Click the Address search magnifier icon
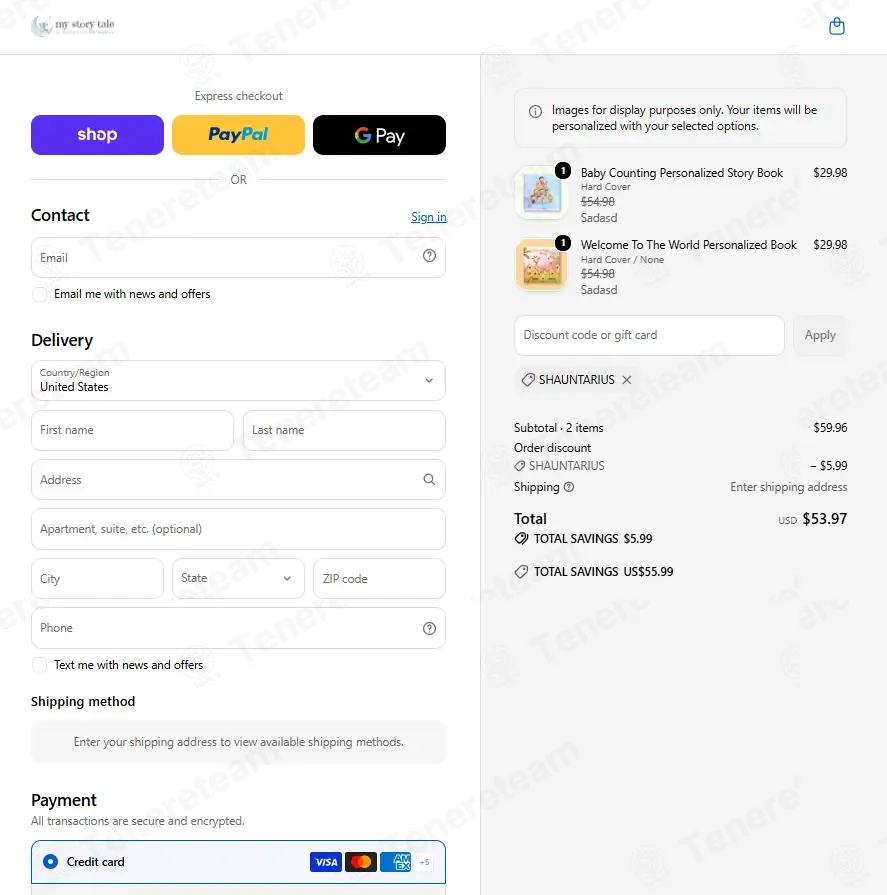Viewport: 887px width, 895px height. [x=429, y=479]
